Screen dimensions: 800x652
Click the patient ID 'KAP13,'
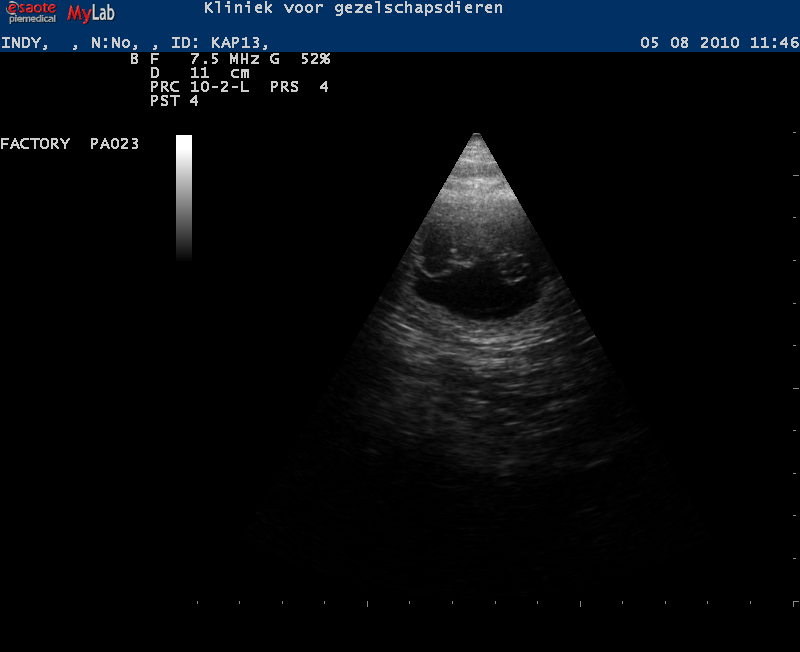[x=240, y=43]
